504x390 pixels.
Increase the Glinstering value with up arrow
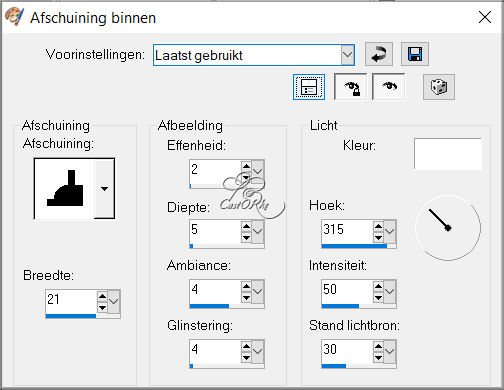pos(246,346)
